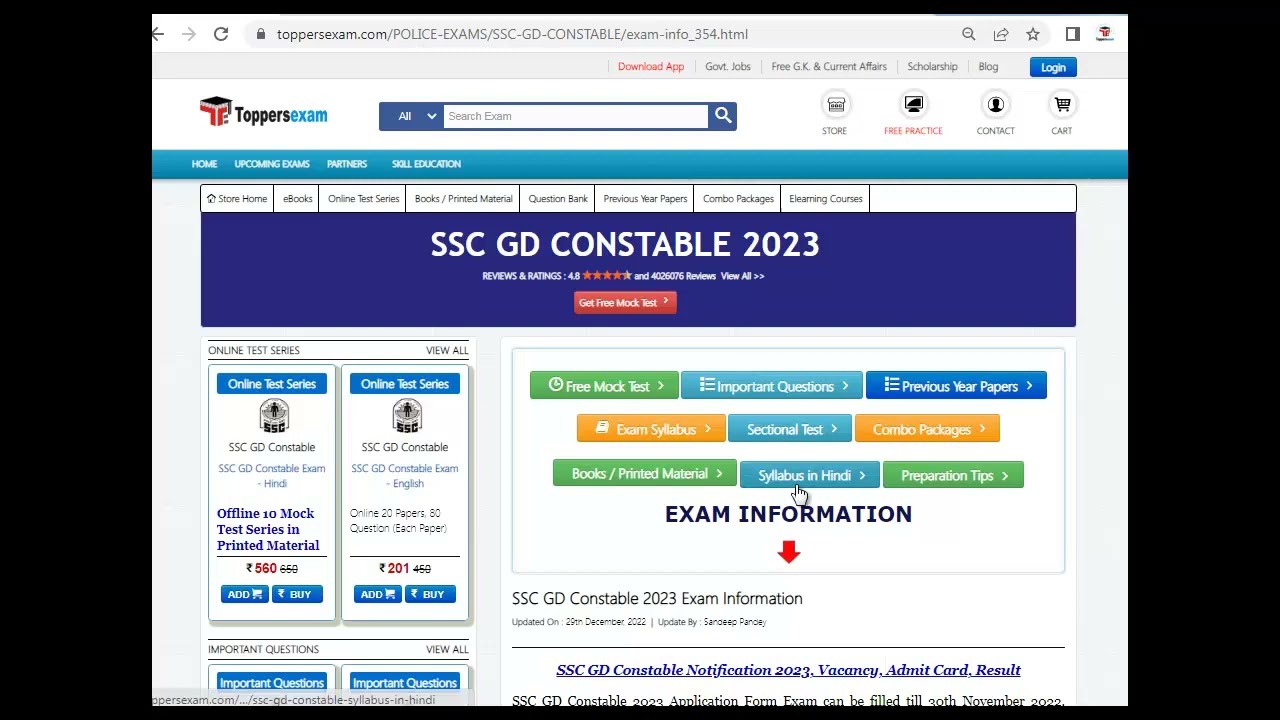This screenshot has width=1280, height=720.
Task: Click blue Previous Year Papers button
Action: (x=957, y=386)
